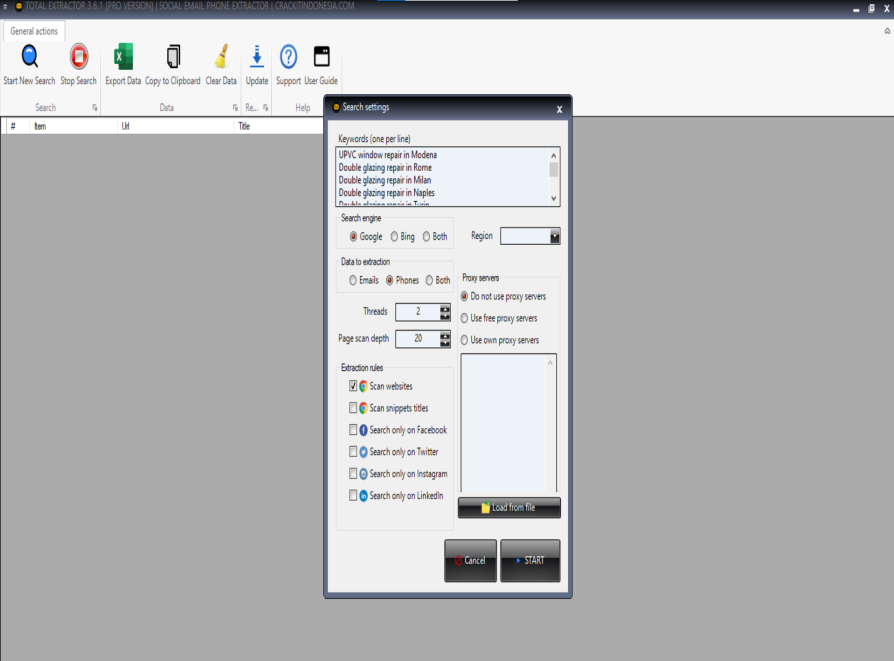Click the Cancel button
This screenshot has width=894, height=661.
[x=470, y=561]
